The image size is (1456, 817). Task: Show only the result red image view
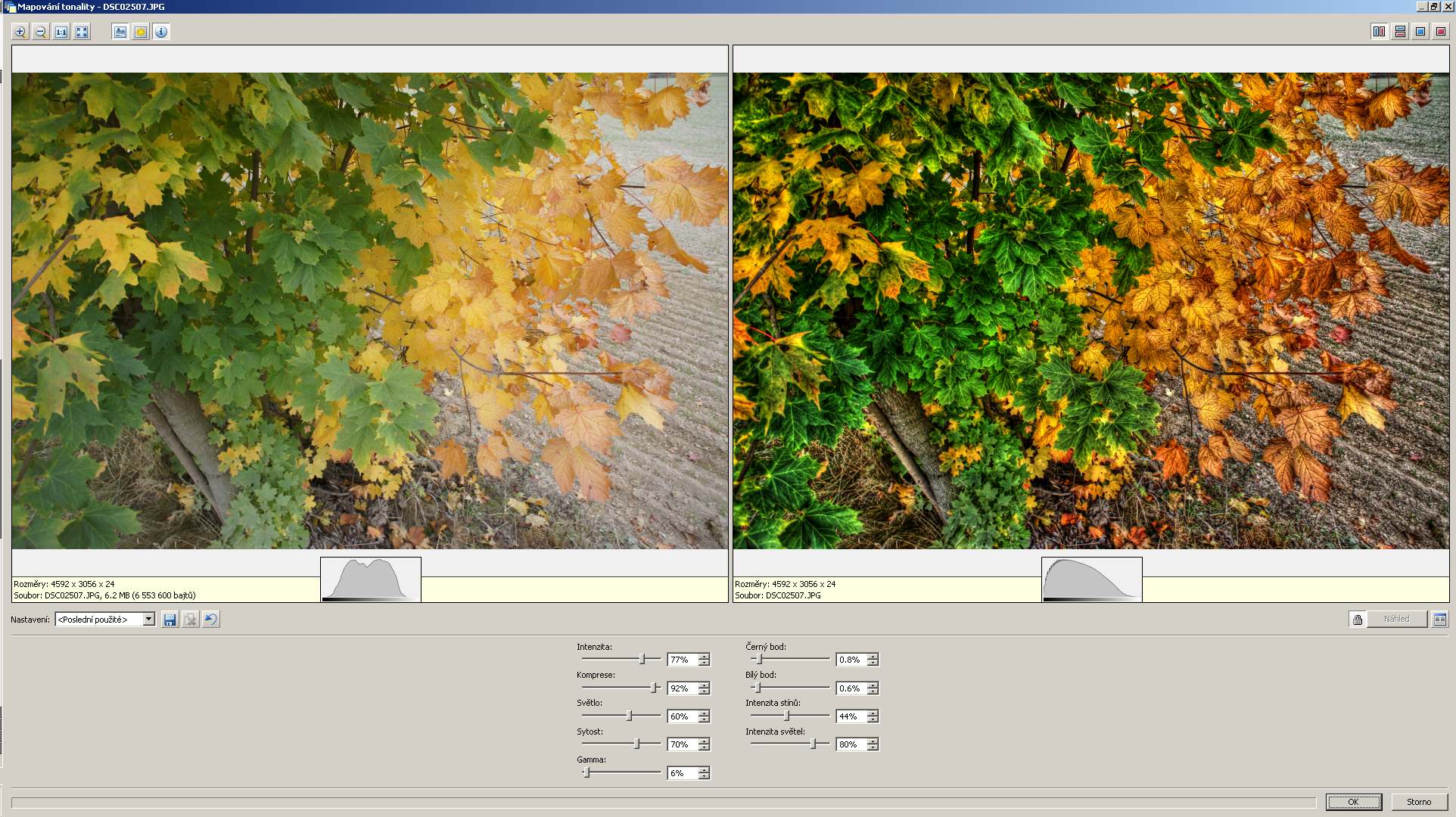[x=1441, y=32]
